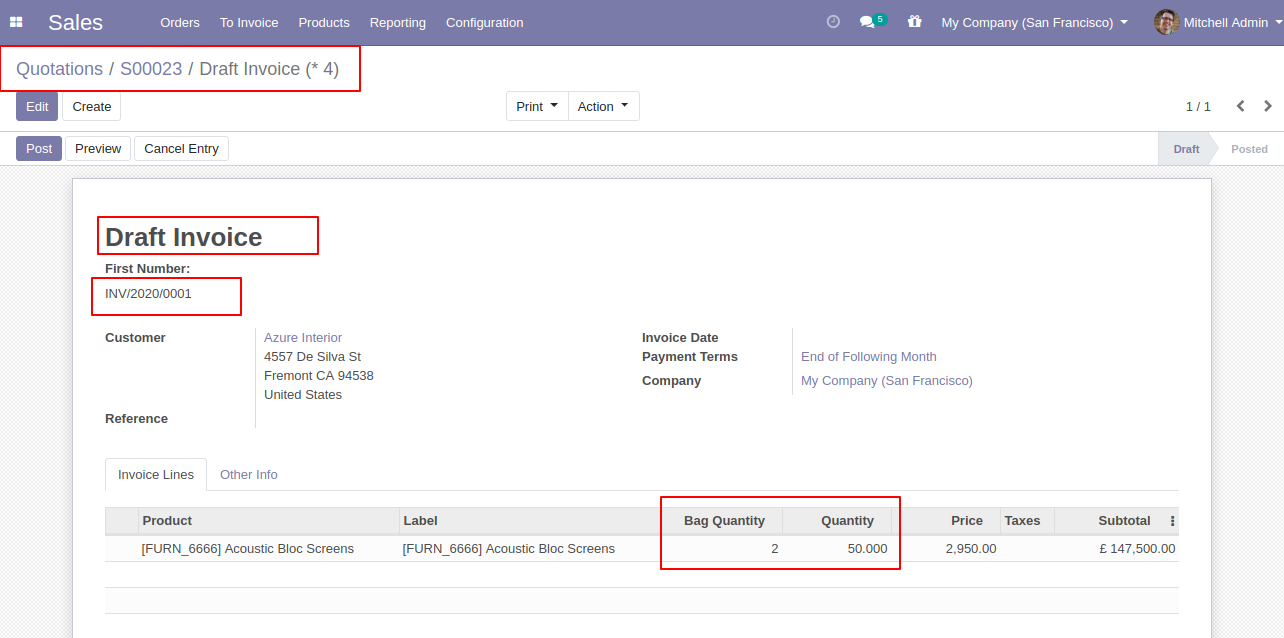
Task: Open the Products menu
Action: 324,22
